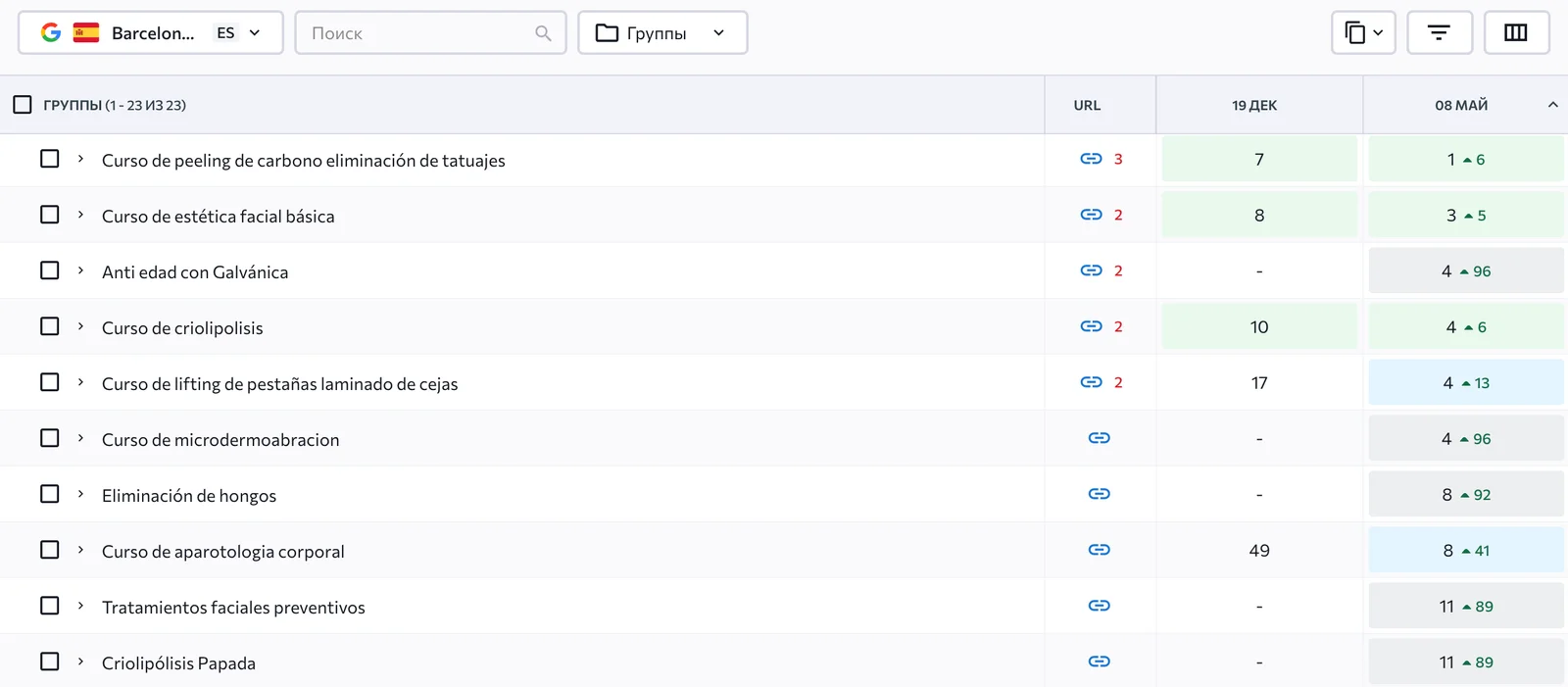The height and width of the screenshot is (687, 1568).
Task: Open the Группы dropdown
Action: (662, 33)
